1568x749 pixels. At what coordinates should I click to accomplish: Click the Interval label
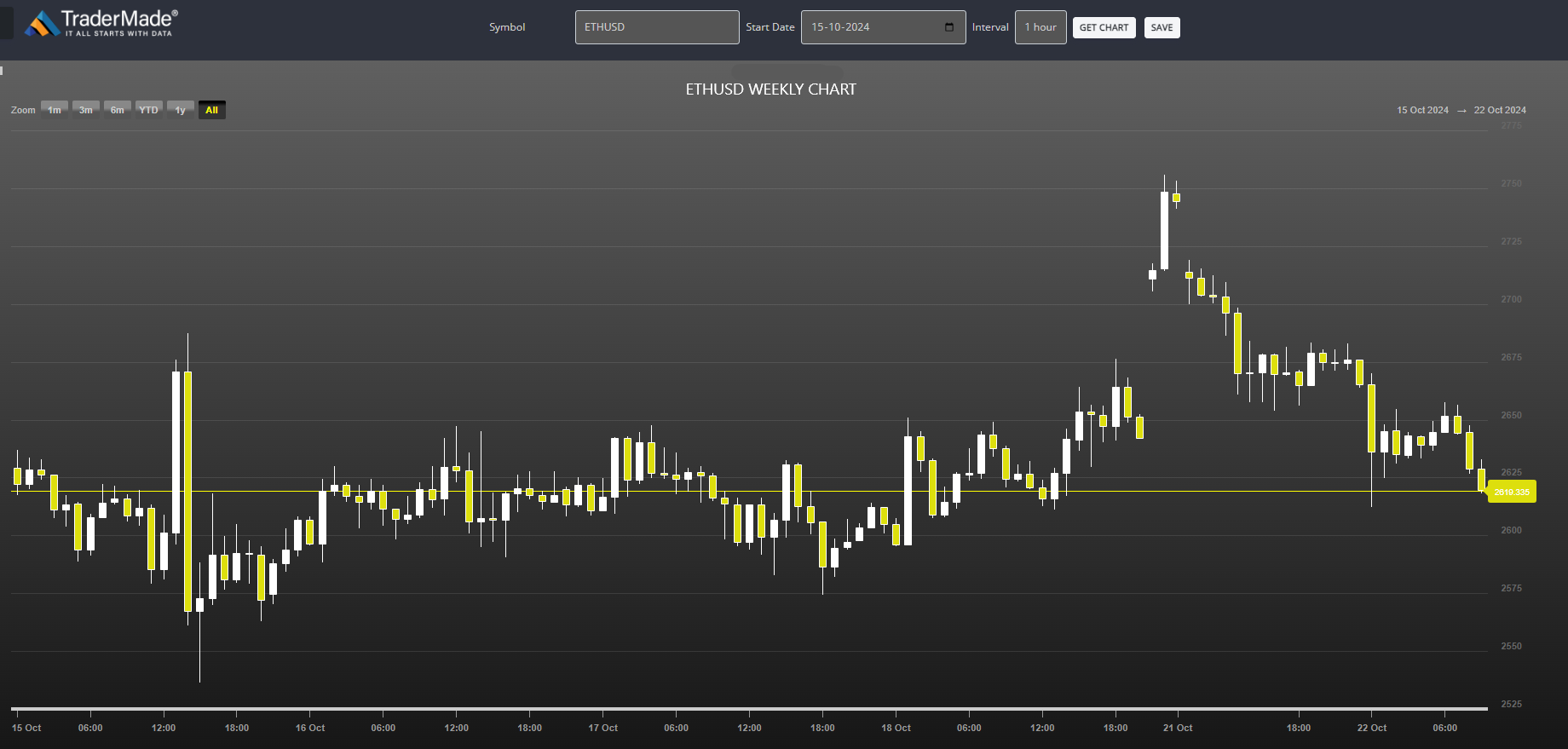point(990,27)
